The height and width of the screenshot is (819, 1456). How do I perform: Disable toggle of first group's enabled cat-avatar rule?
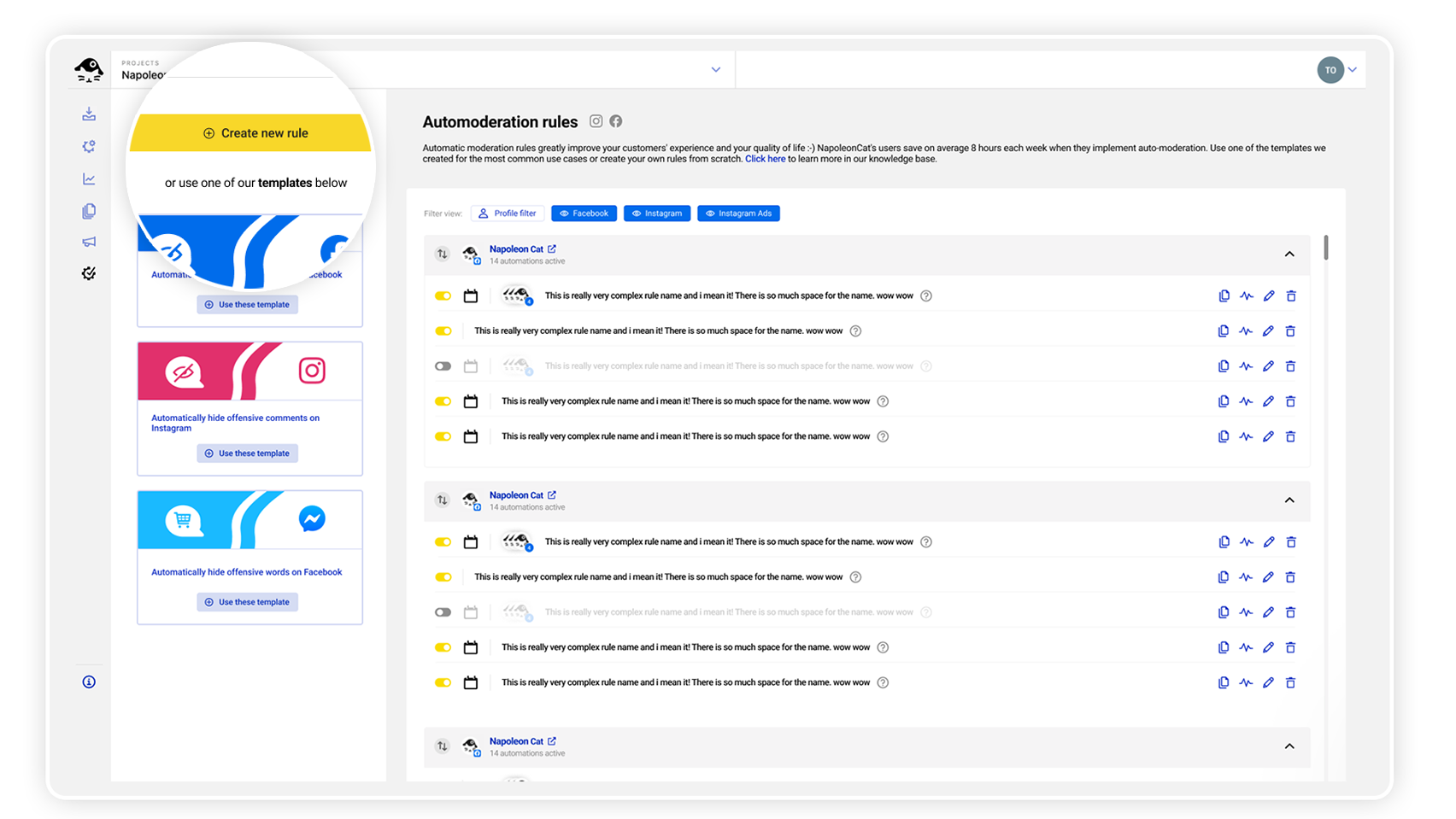(443, 296)
